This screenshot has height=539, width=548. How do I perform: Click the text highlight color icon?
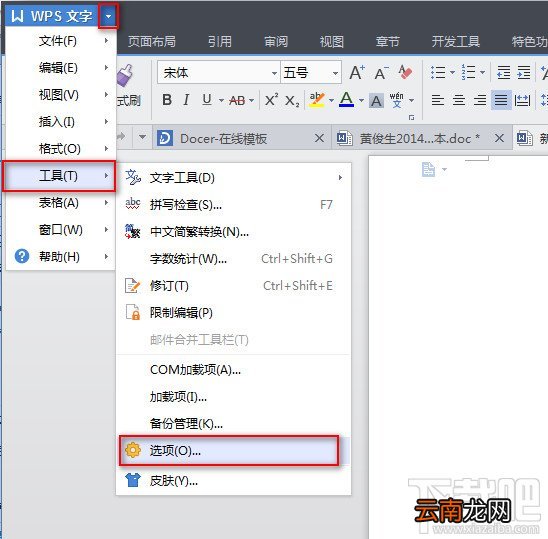317,100
